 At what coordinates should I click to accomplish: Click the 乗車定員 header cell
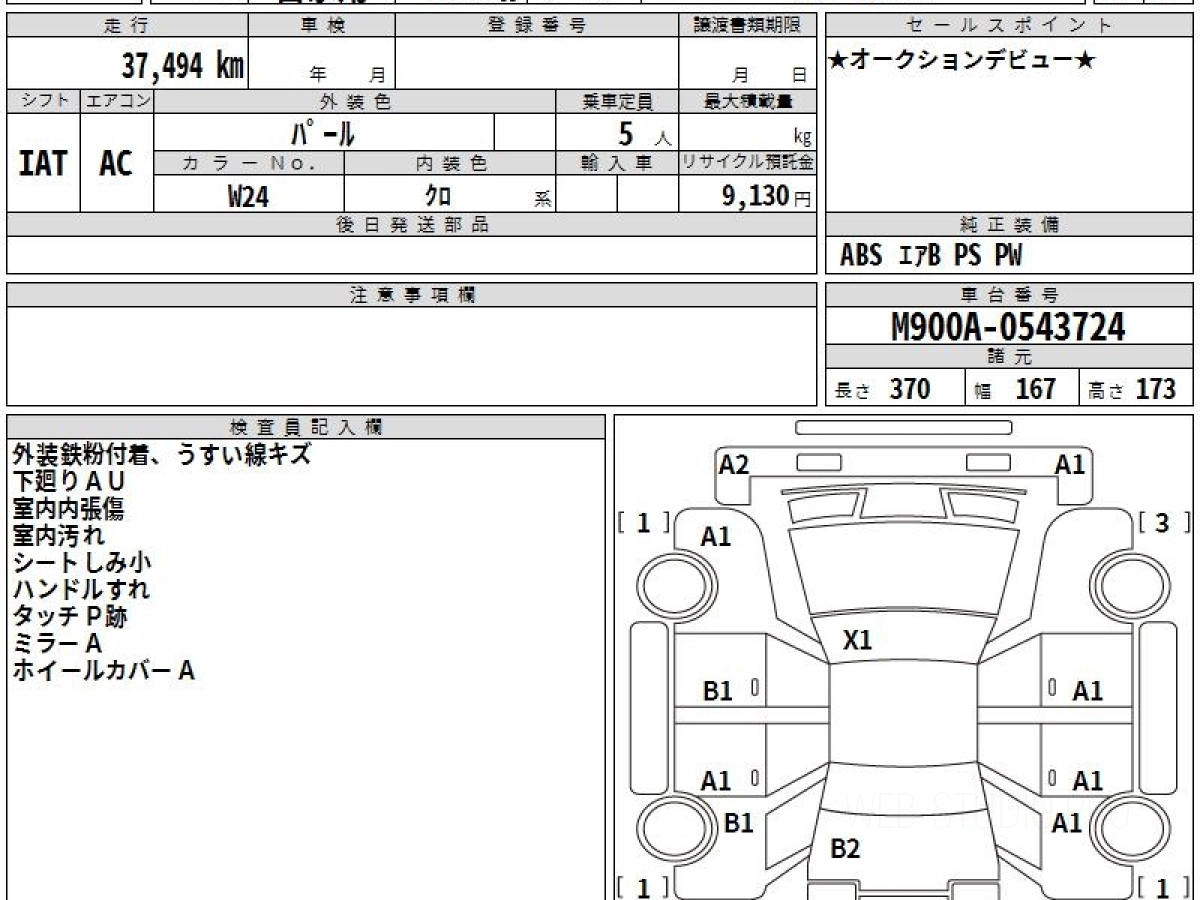coord(617,101)
